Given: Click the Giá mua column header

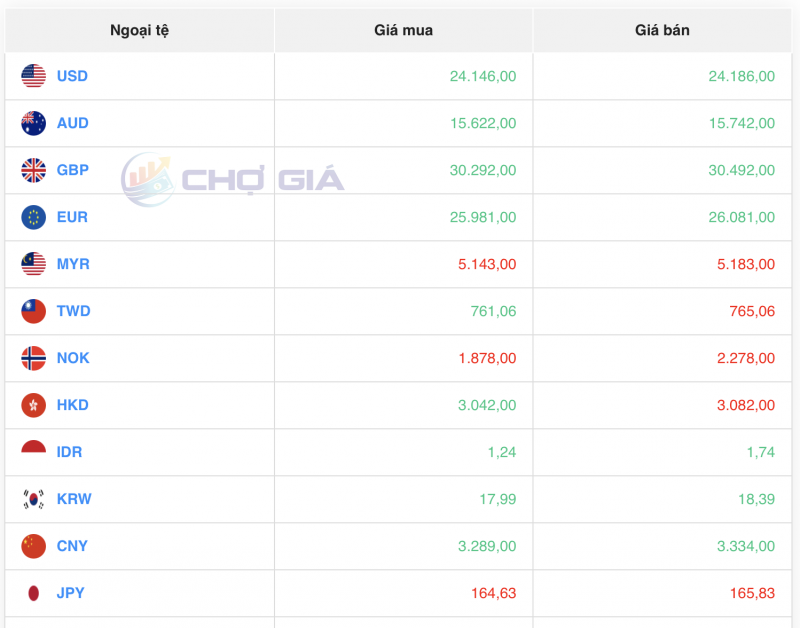Looking at the screenshot, I should tap(404, 30).
